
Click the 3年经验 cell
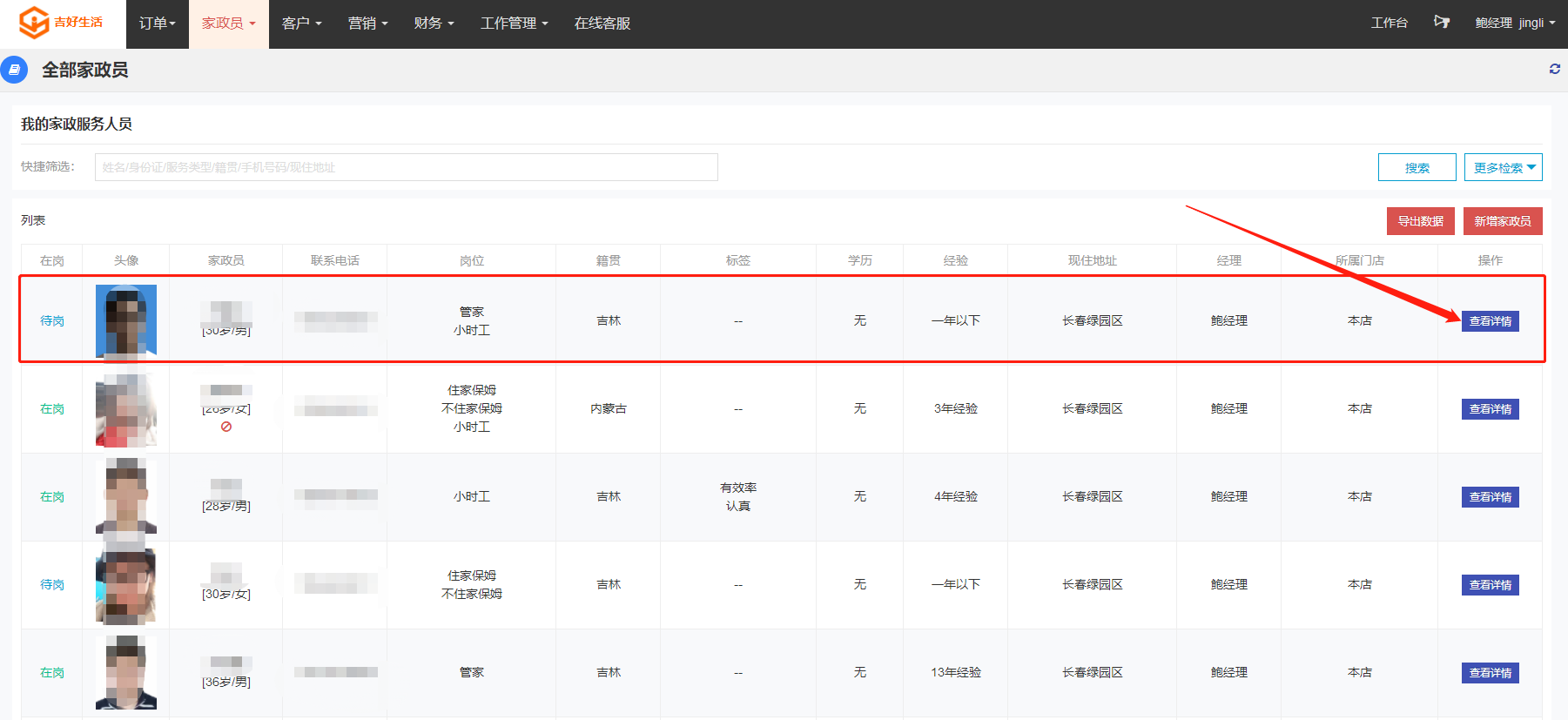tap(956, 409)
